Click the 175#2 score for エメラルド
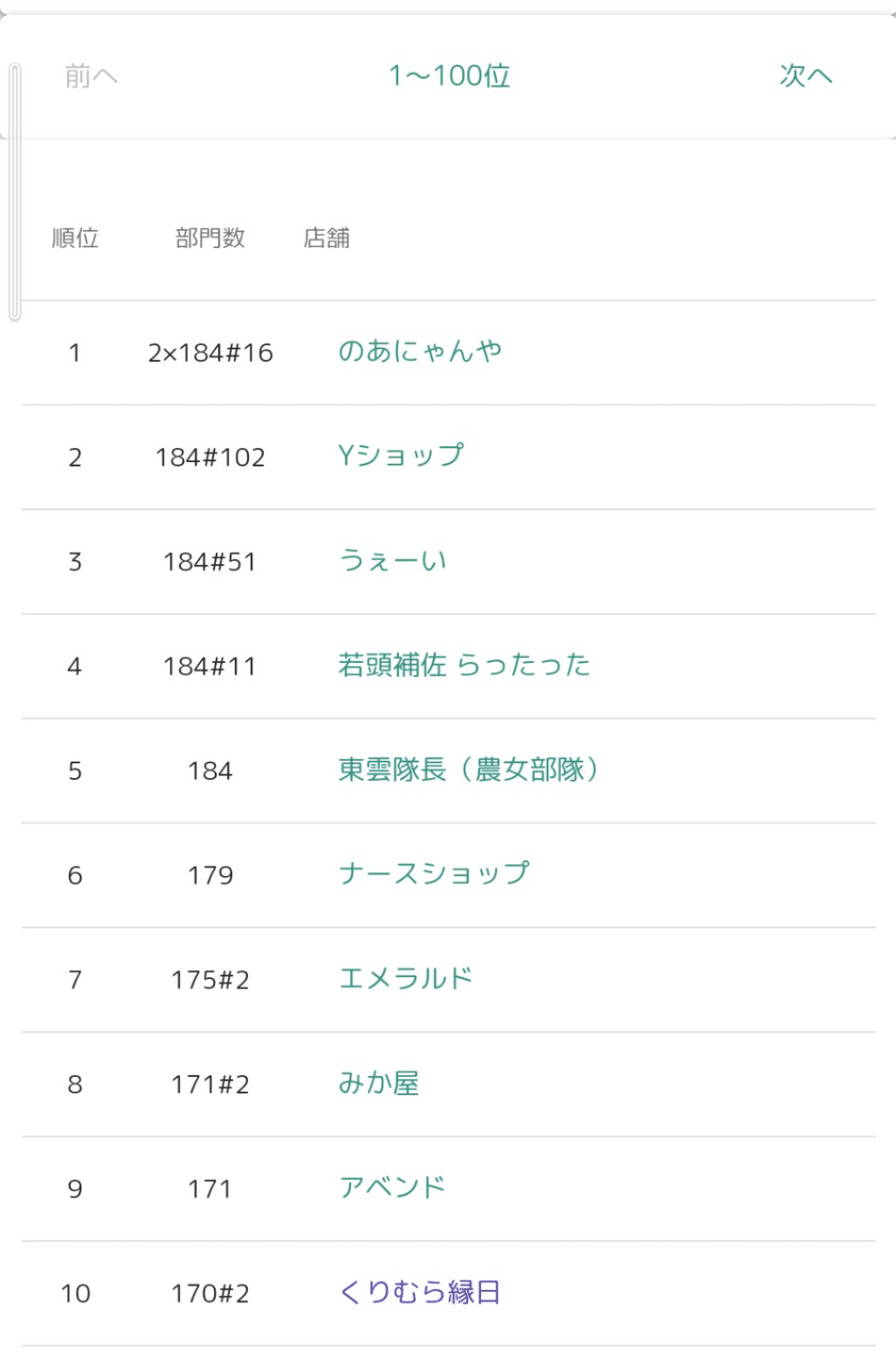896x1363 pixels. 210,981
